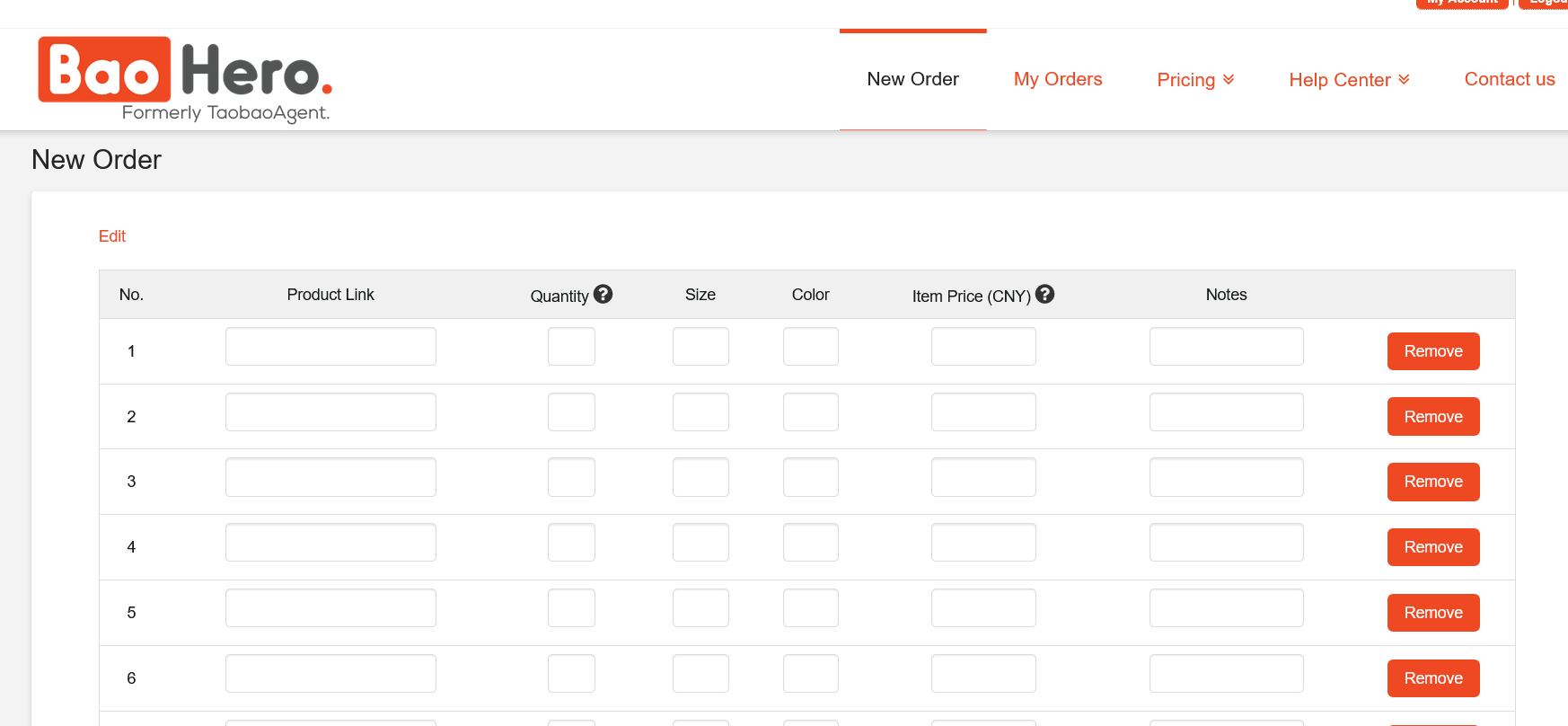Click the Notes field in row 1
1568x726 pixels.
(x=1227, y=347)
